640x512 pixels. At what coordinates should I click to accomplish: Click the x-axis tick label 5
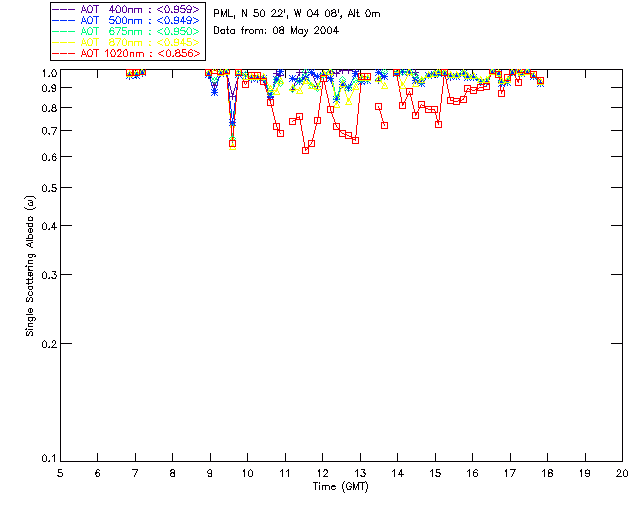(x=60, y=473)
